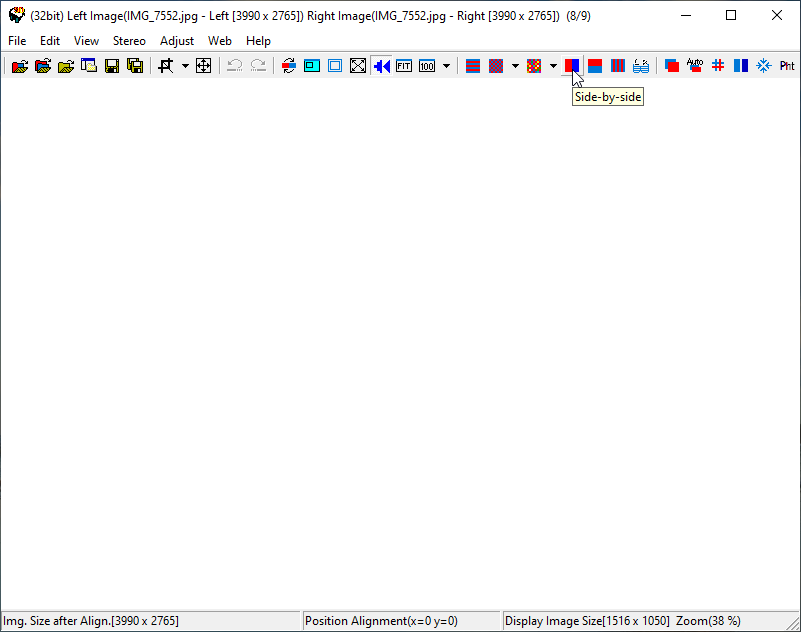The width and height of the screenshot is (801, 632).
Task: Select the free cropping tool
Action: 166,66
